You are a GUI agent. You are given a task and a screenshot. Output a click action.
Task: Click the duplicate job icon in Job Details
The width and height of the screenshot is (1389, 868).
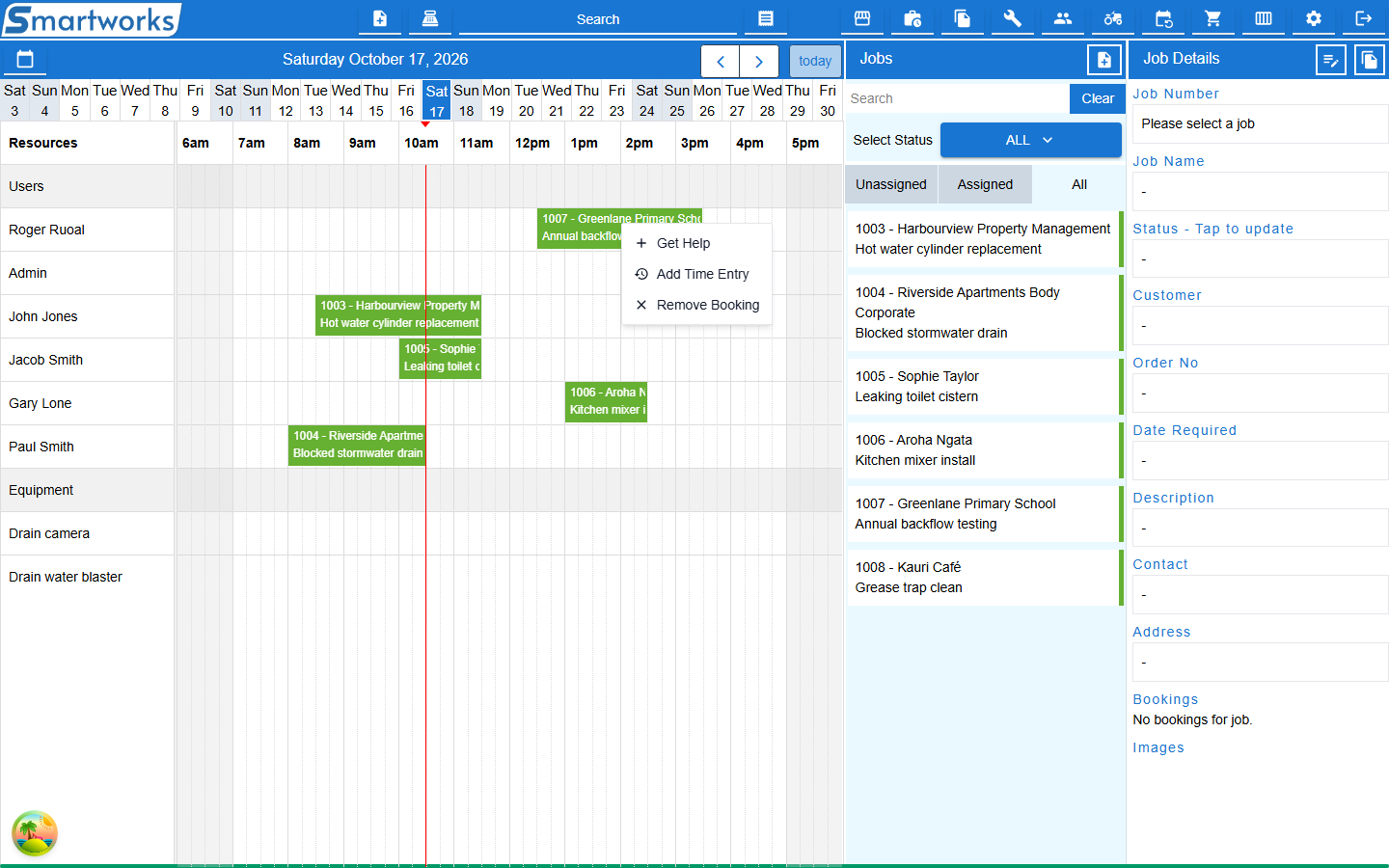tap(1370, 60)
